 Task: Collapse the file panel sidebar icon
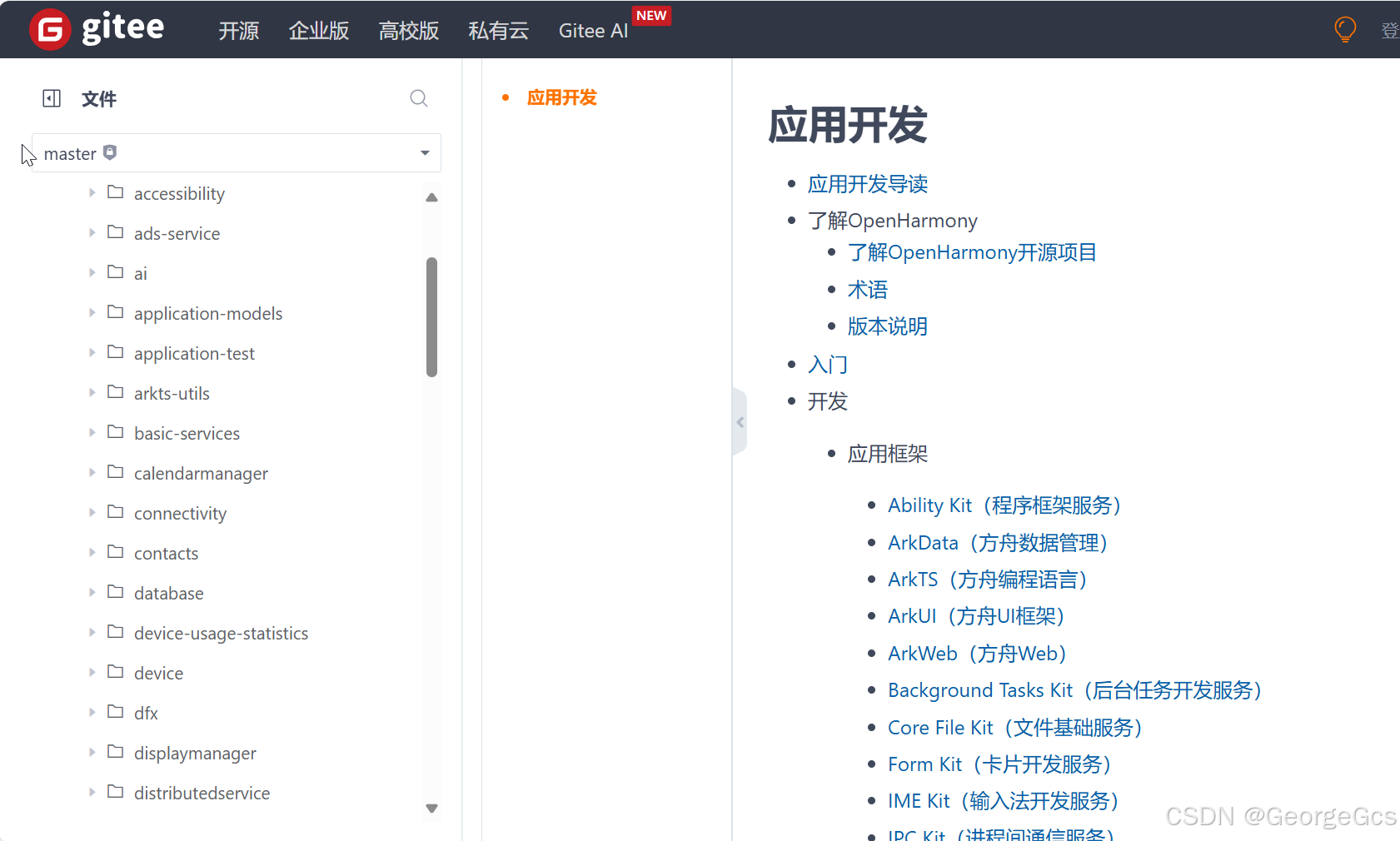click(x=52, y=98)
